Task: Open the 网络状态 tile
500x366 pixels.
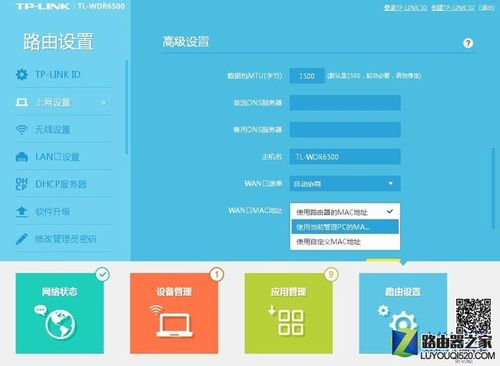Action: (60, 313)
